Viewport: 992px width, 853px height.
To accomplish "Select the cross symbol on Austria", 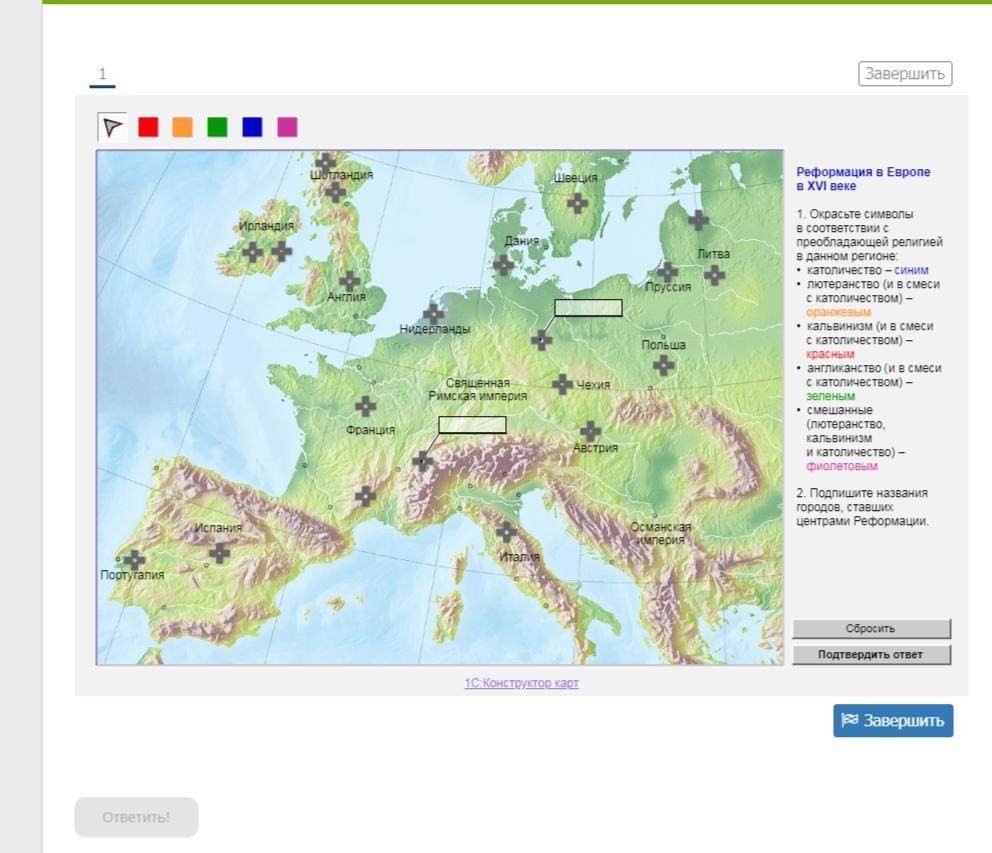I will pos(591,431).
